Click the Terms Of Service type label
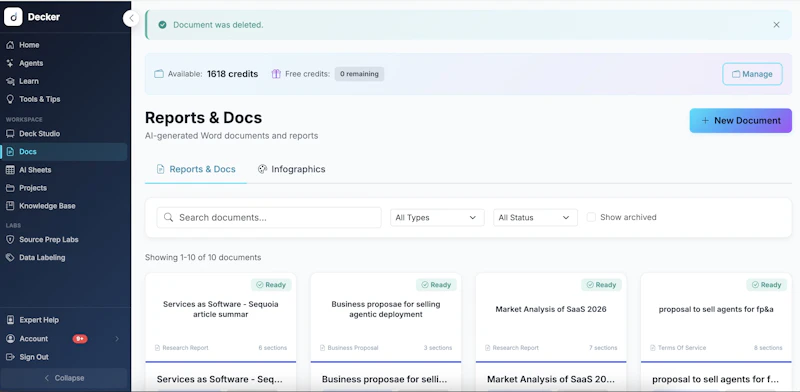 click(x=682, y=348)
